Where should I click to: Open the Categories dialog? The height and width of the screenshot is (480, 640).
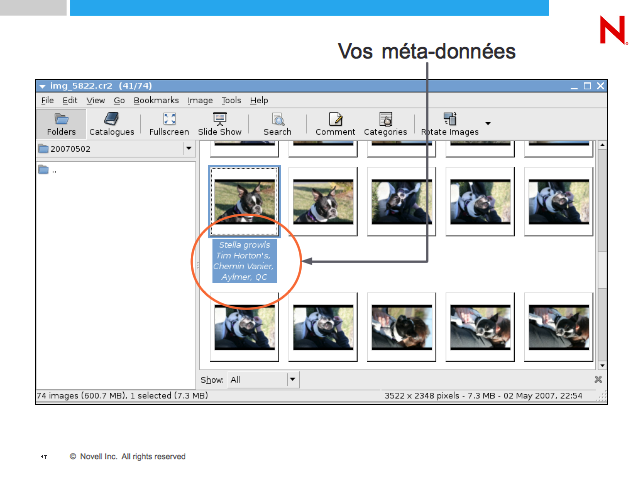pyautogui.click(x=385, y=123)
